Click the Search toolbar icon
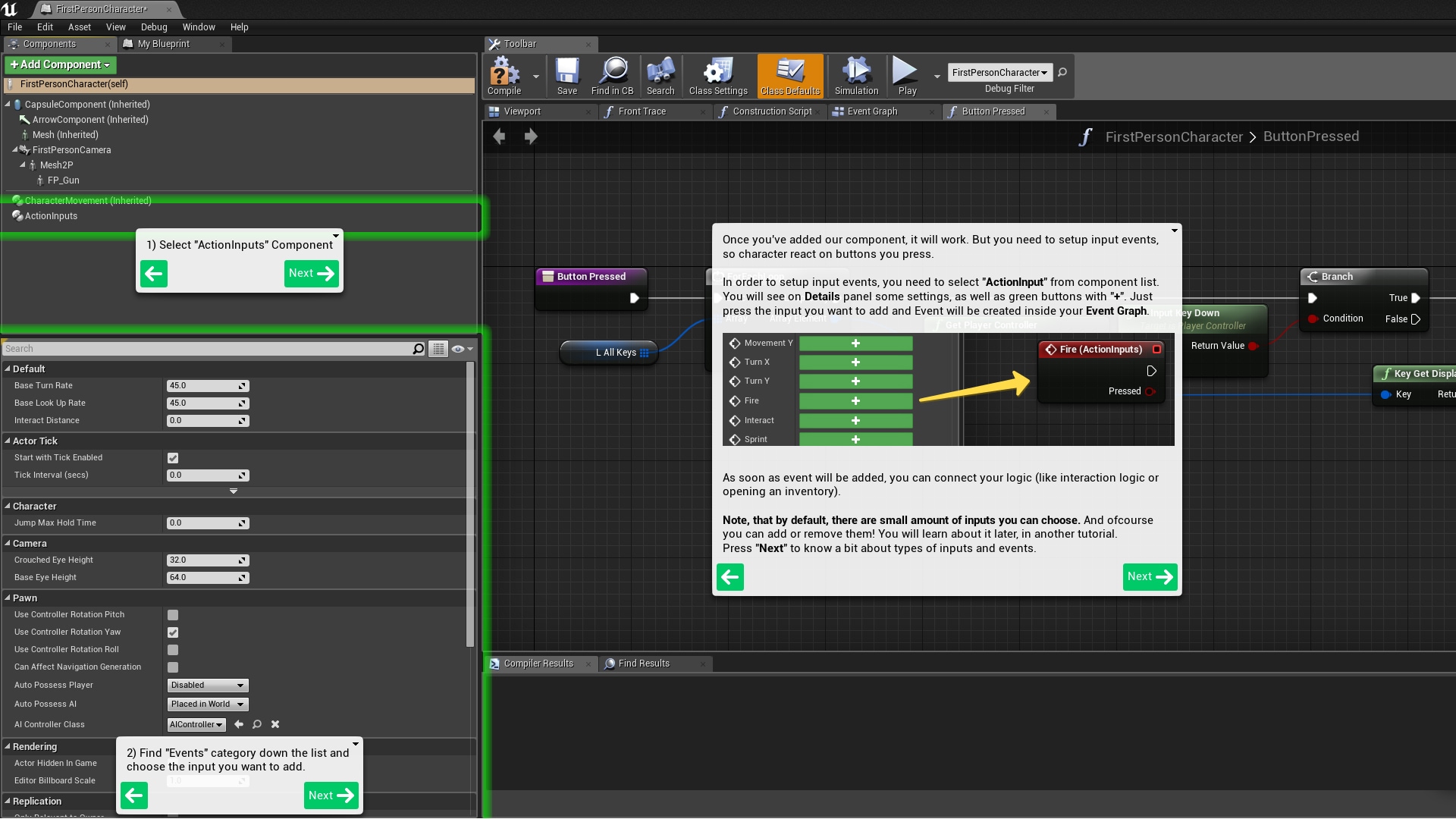The width and height of the screenshot is (1456, 819). (x=660, y=75)
